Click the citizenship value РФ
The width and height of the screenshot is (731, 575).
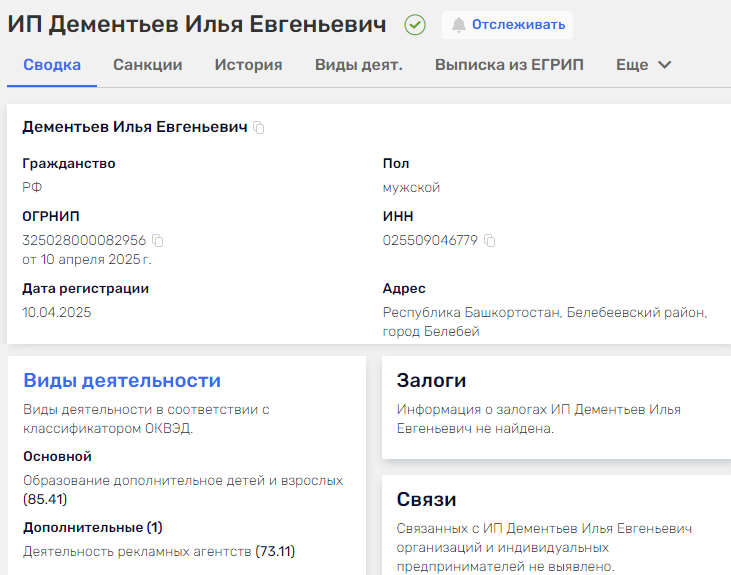pyautogui.click(x=32, y=187)
